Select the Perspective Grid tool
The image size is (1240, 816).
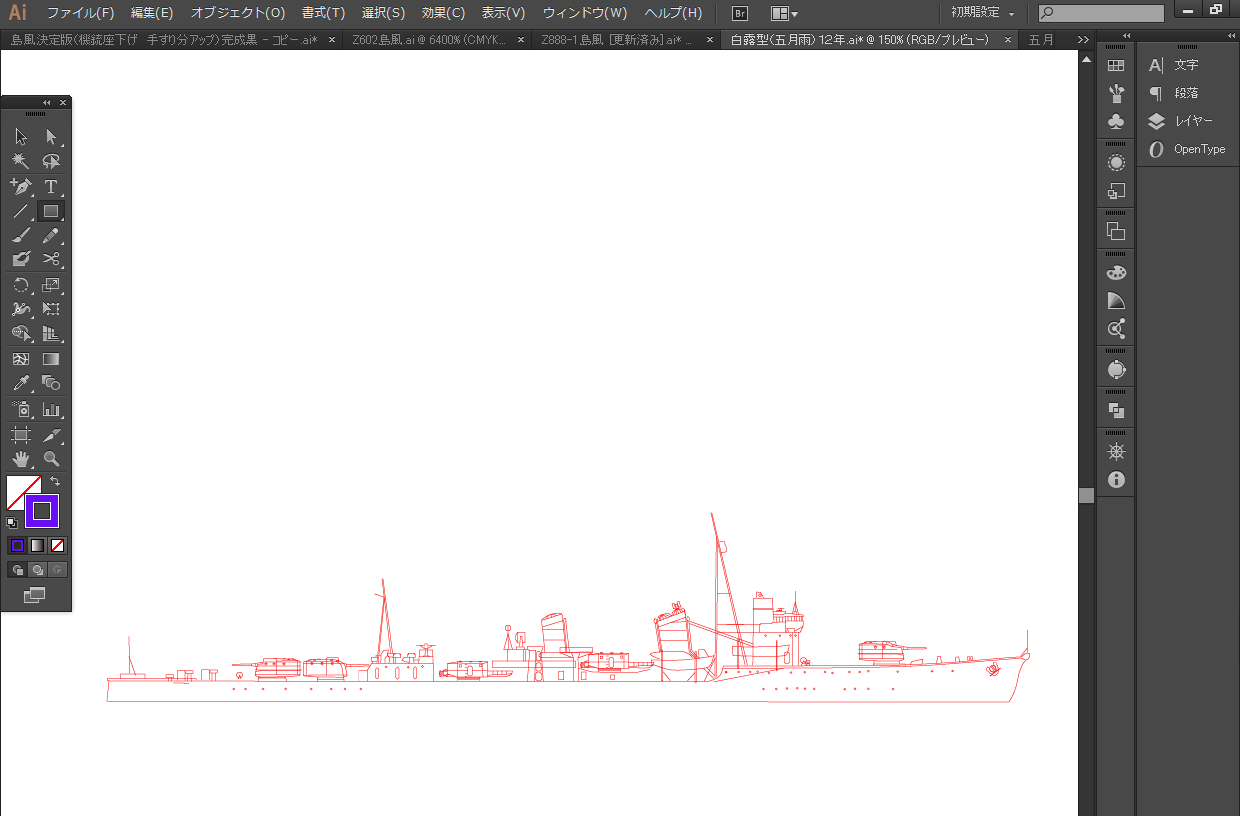tap(51, 333)
